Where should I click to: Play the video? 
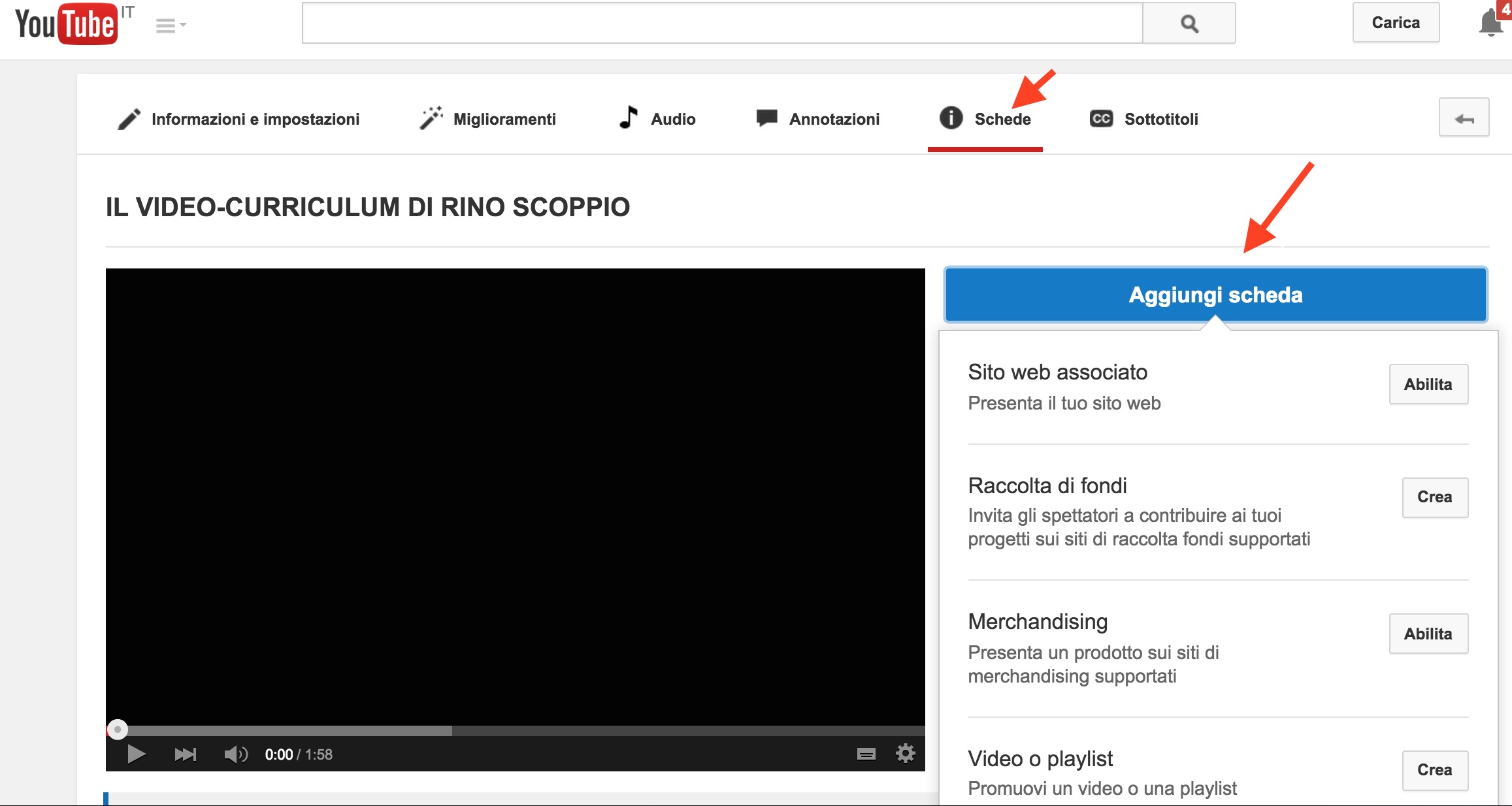[x=136, y=754]
